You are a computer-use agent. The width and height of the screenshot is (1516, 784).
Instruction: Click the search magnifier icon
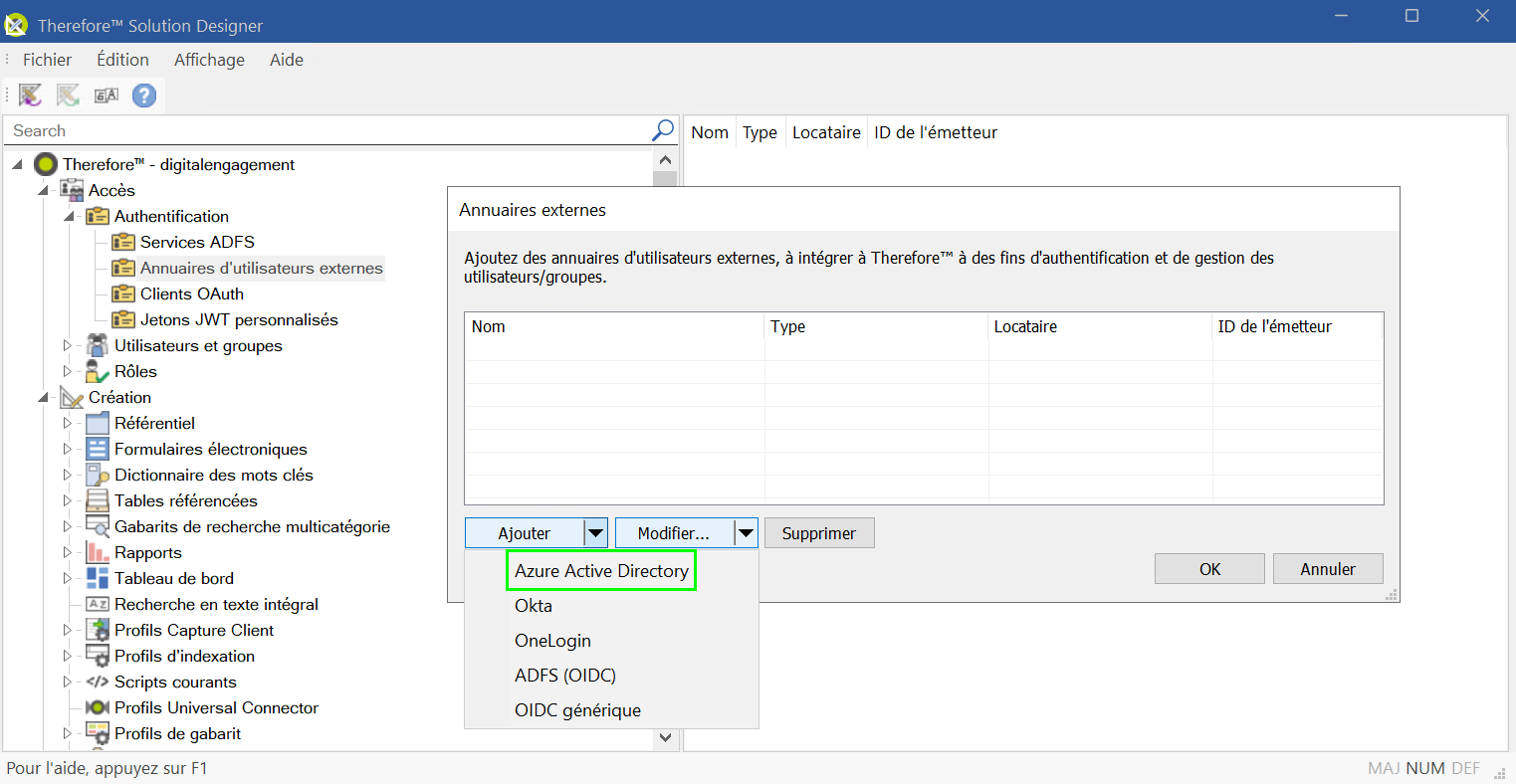click(x=661, y=129)
